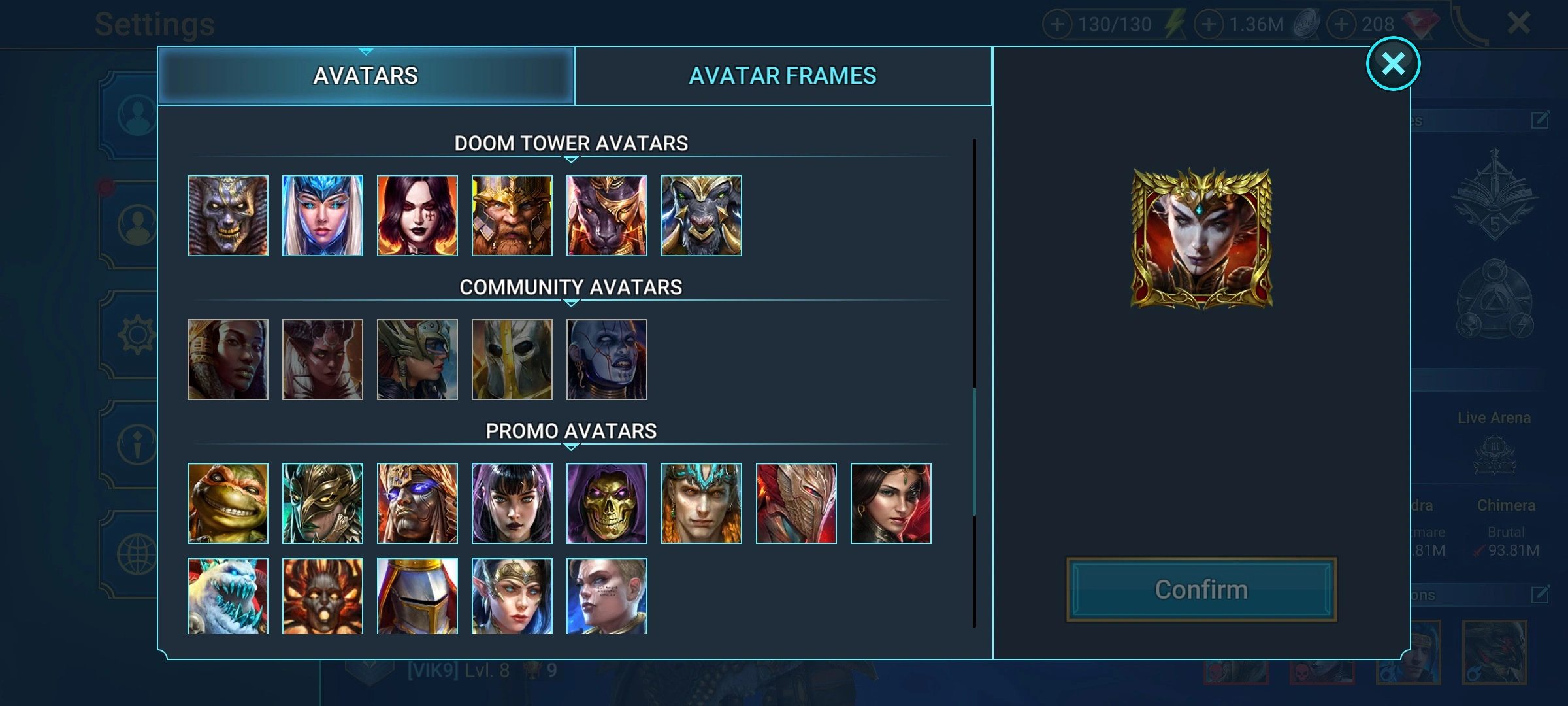The height and width of the screenshot is (706, 1568).
Task: Select the horned ram-helm avatar
Action: [701, 216]
